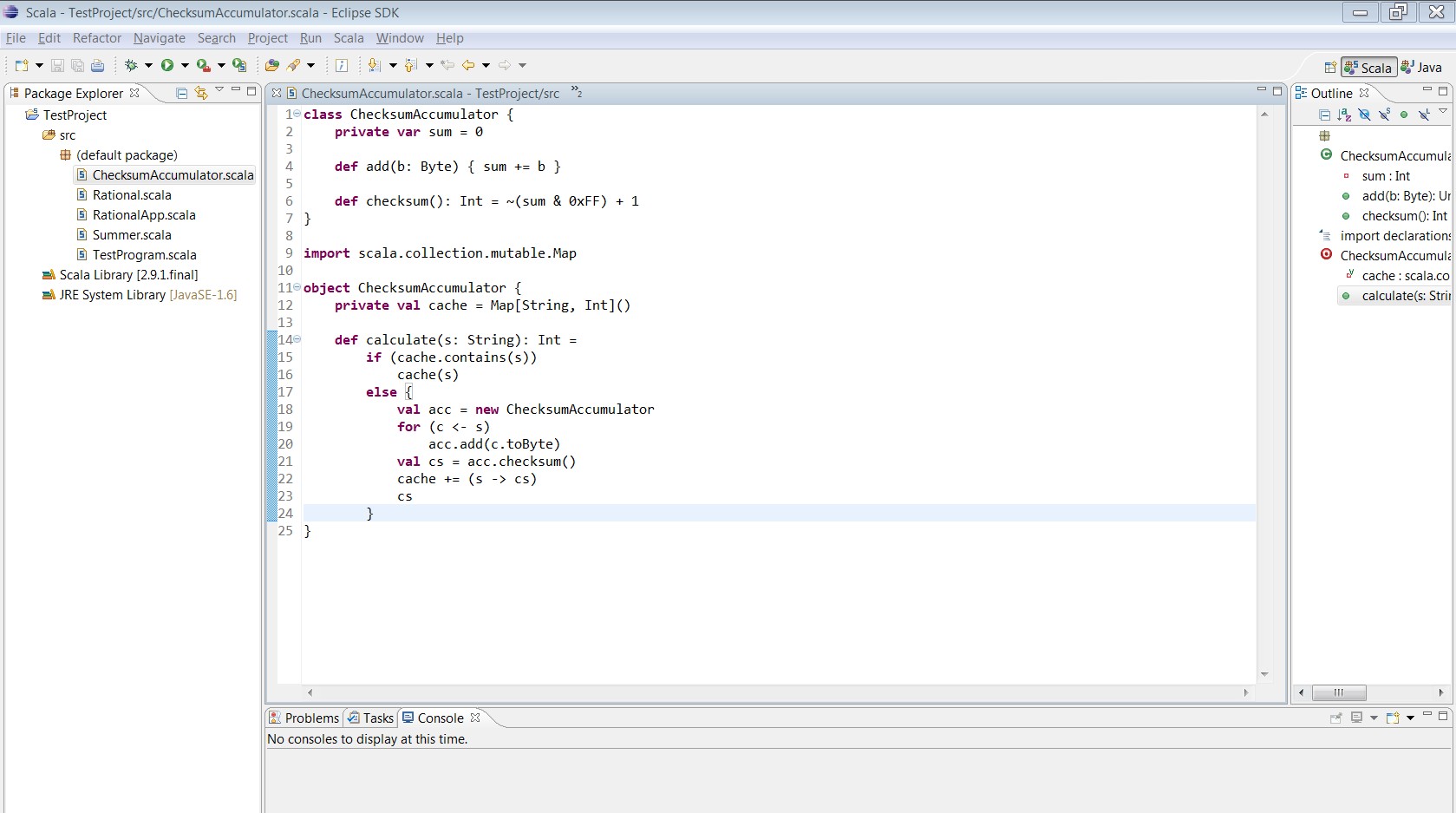Click the Run Scala interpreter icon
This screenshot has width=1456, height=813.
click(239, 65)
